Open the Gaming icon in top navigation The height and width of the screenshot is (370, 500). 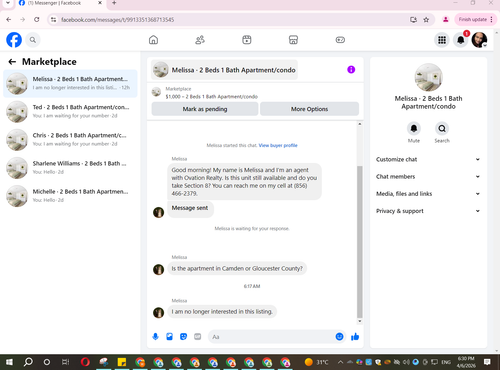pyautogui.click(x=340, y=40)
